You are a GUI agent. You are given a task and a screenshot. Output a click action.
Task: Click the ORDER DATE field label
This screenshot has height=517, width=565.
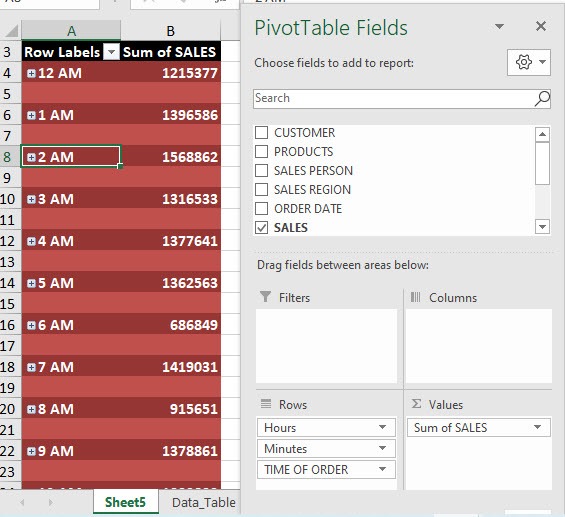pos(308,209)
